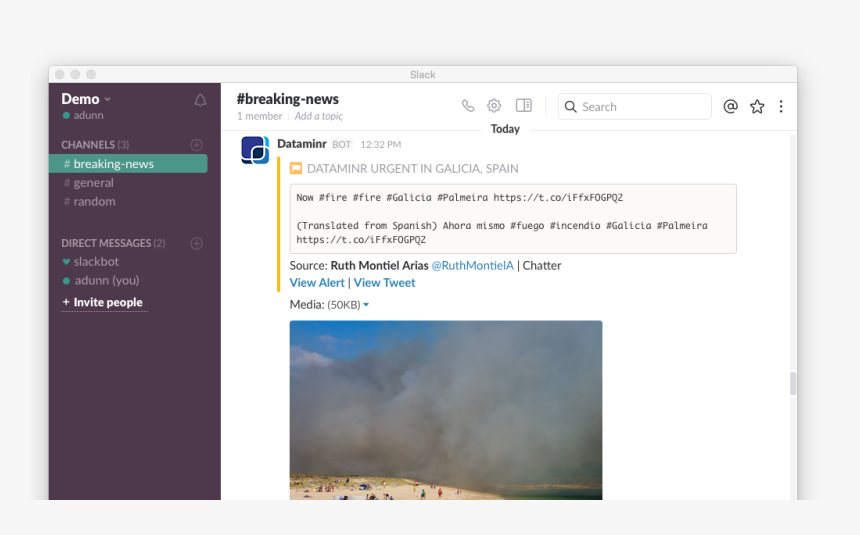Click the adunn status under Demo
Screen dimensions: 860x535
[83, 115]
